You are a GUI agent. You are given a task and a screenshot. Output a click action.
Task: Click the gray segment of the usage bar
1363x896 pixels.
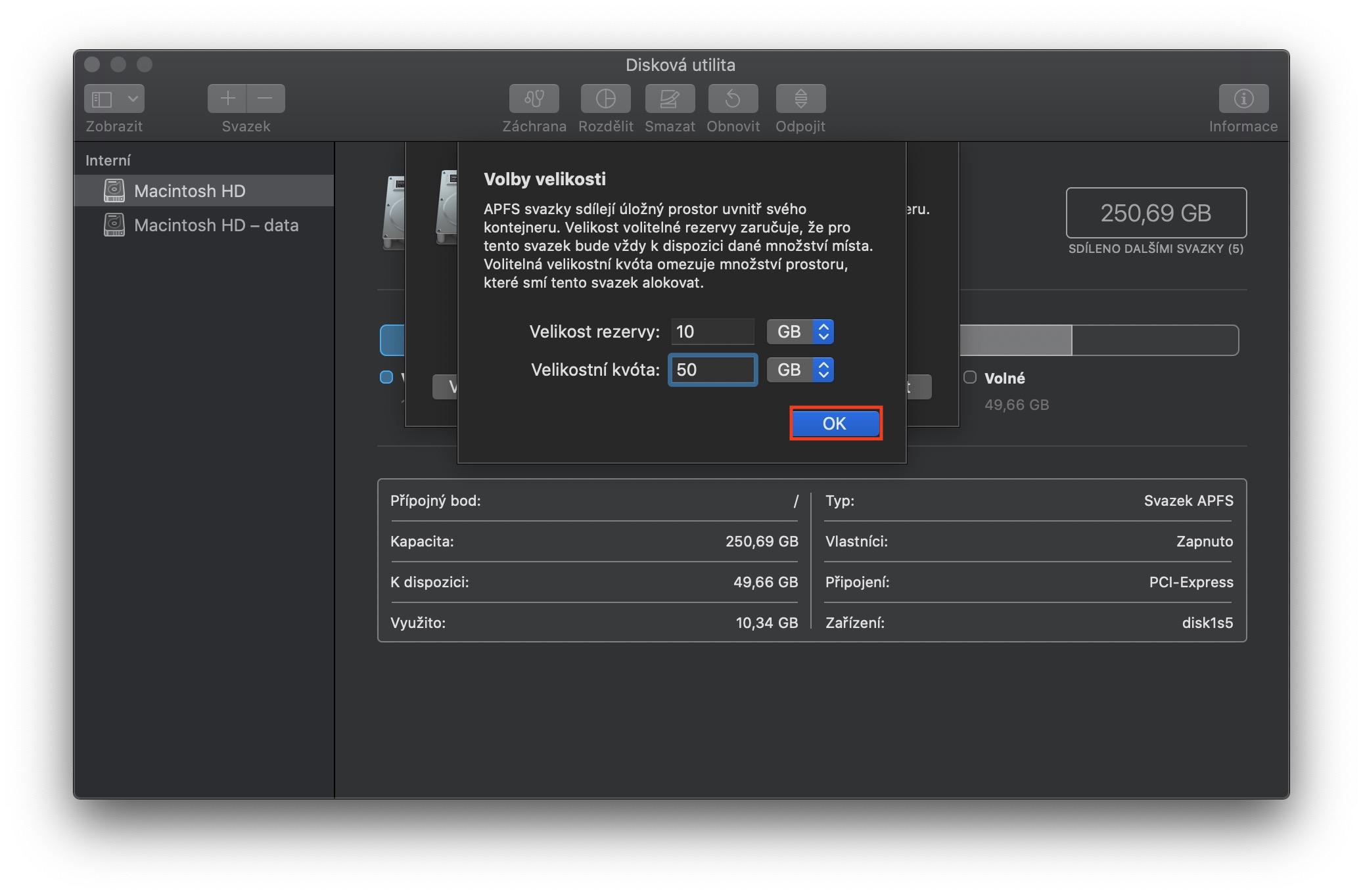[1015, 340]
